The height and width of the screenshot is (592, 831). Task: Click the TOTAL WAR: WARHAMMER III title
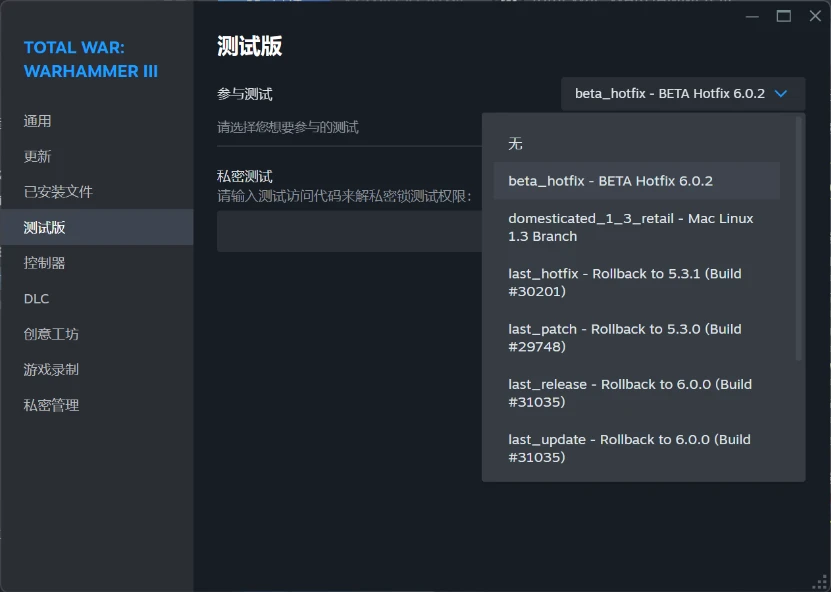tap(91, 59)
